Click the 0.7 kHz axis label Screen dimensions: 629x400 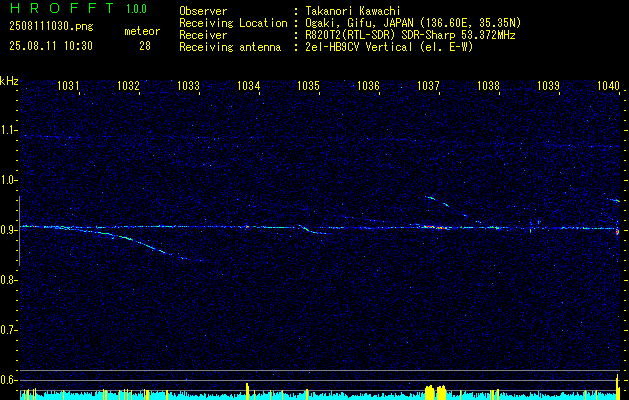pyautogui.click(x=9, y=330)
